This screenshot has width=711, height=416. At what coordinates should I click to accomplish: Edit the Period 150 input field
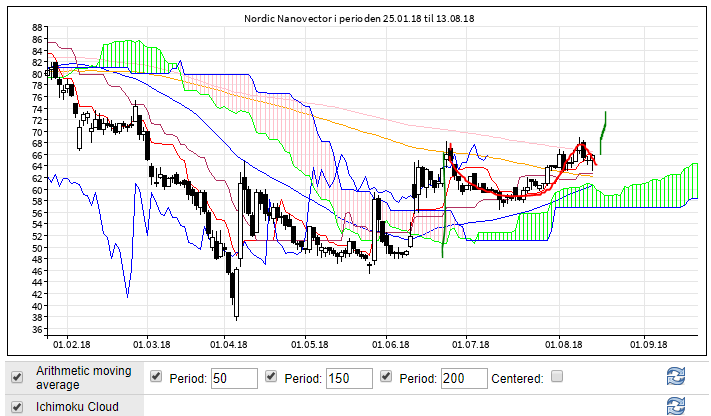click(349, 378)
